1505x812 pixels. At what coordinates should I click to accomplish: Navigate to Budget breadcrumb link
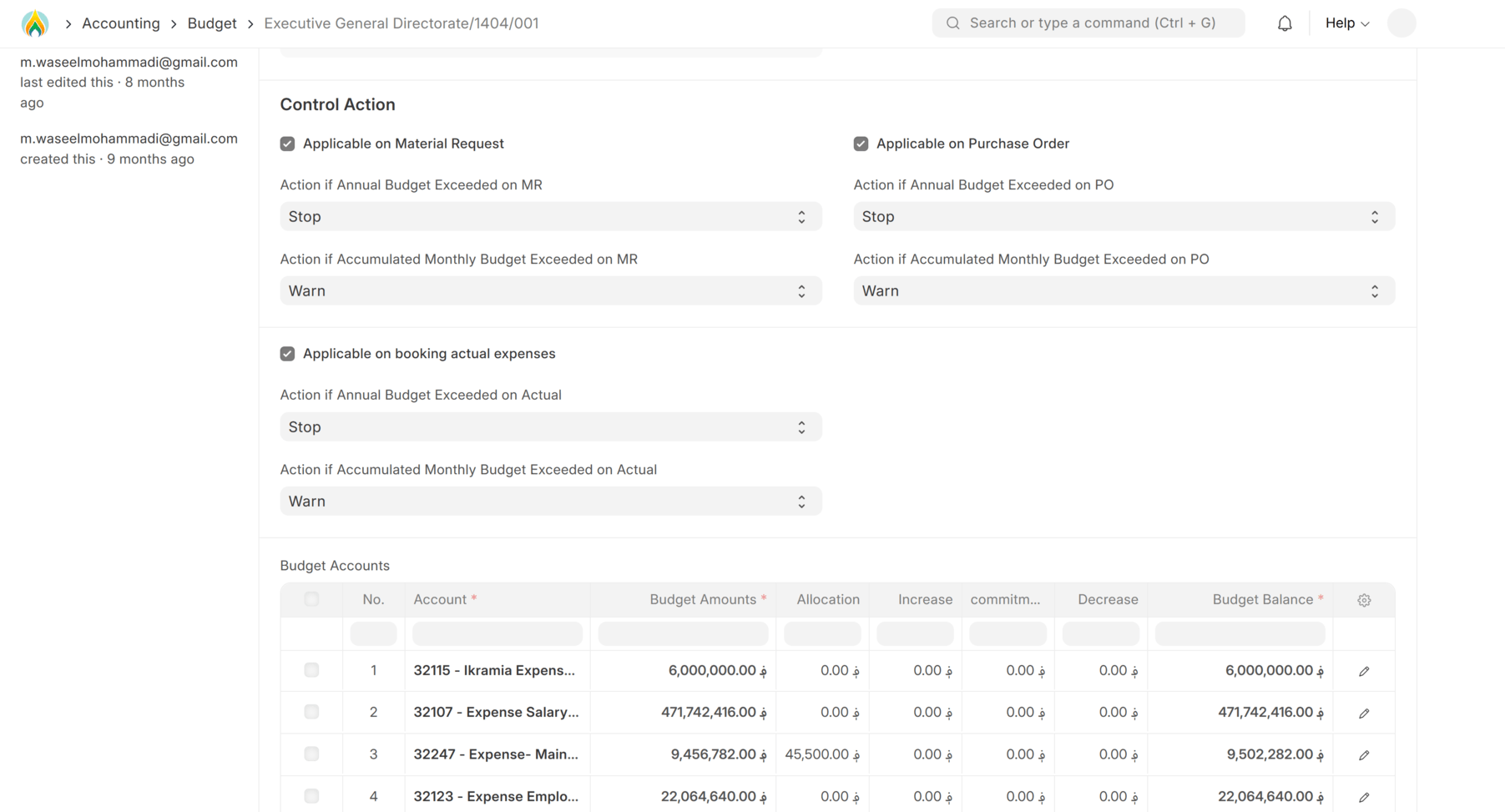tap(212, 23)
